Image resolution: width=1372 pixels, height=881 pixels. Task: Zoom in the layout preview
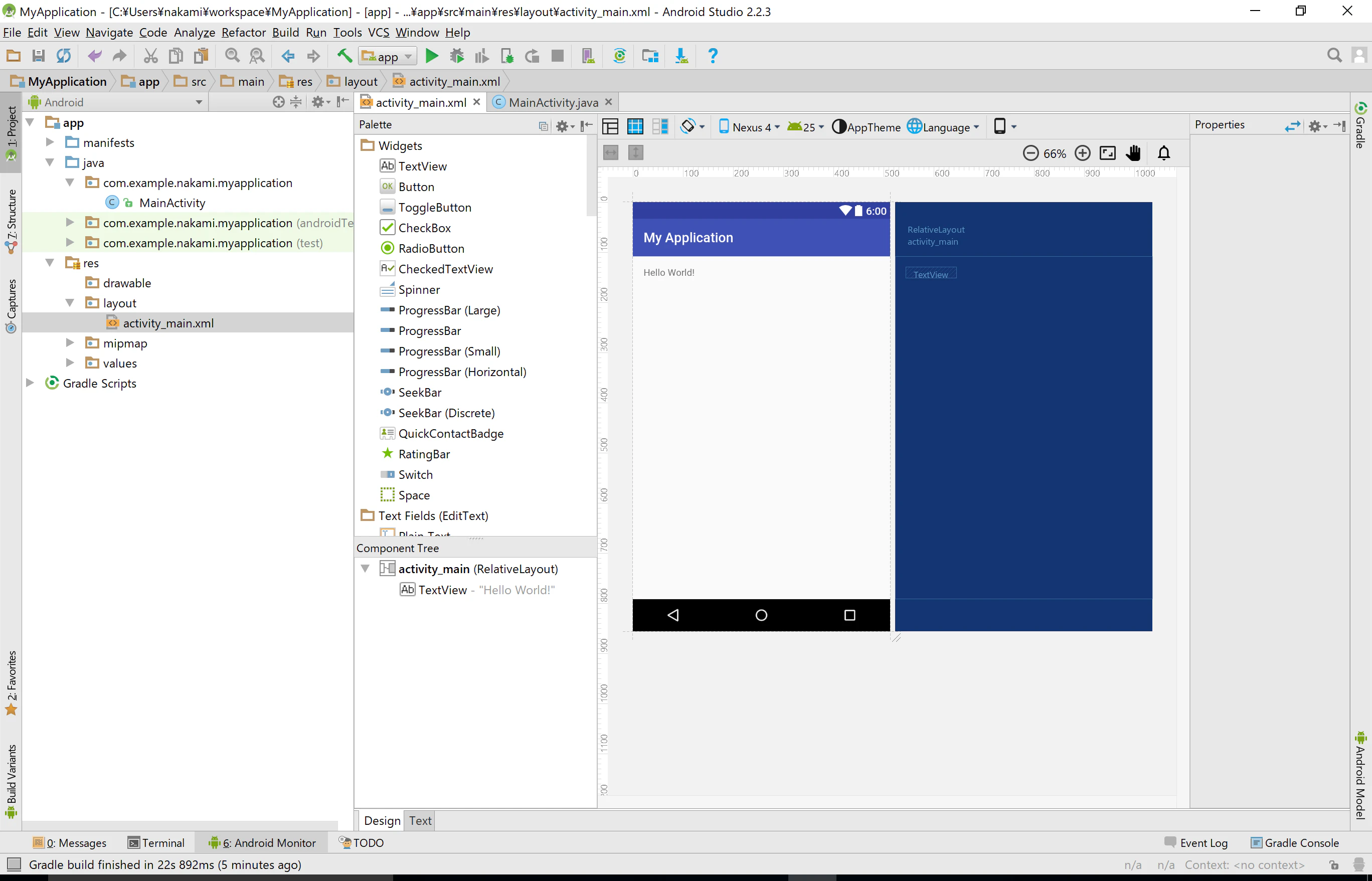(1083, 153)
